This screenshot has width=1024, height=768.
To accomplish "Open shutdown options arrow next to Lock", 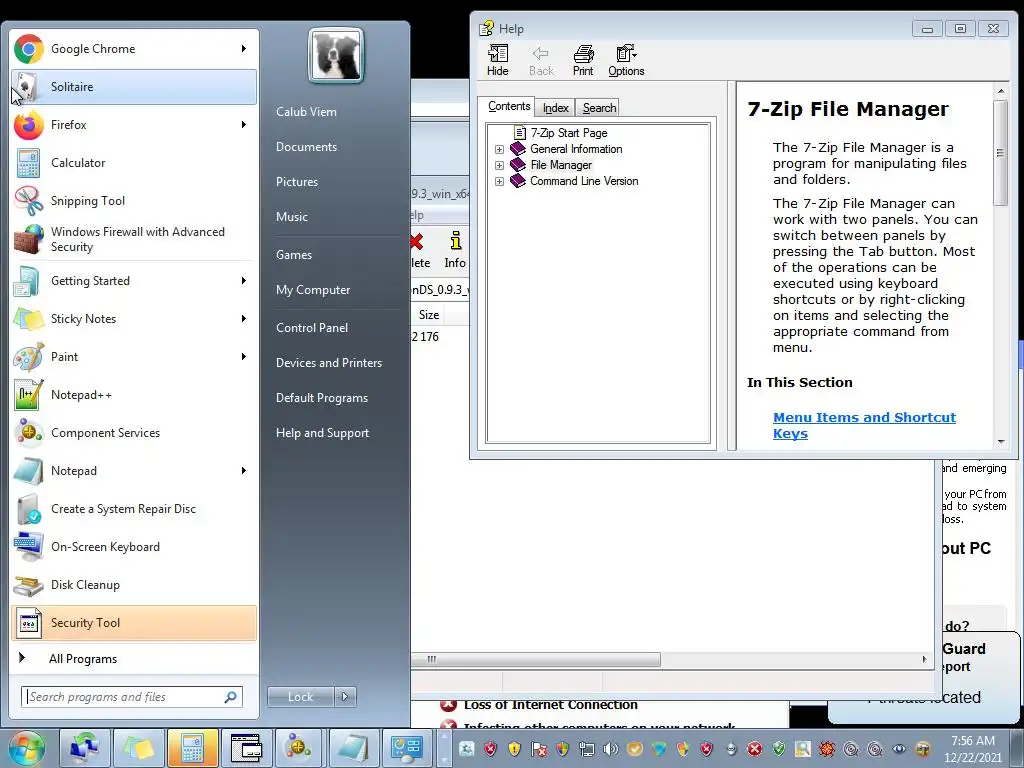I will [x=345, y=697].
